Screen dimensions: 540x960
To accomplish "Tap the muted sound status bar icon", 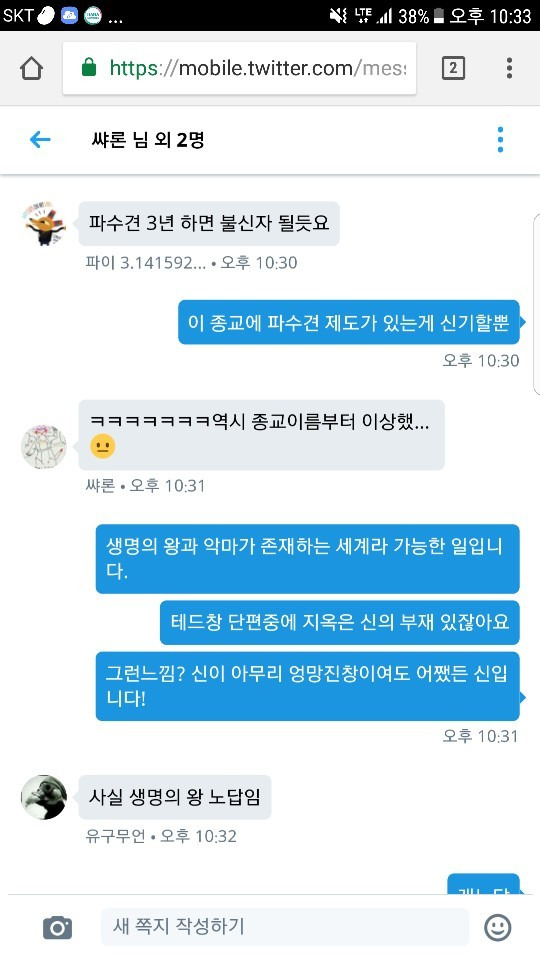I will pyautogui.click(x=338, y=15).
